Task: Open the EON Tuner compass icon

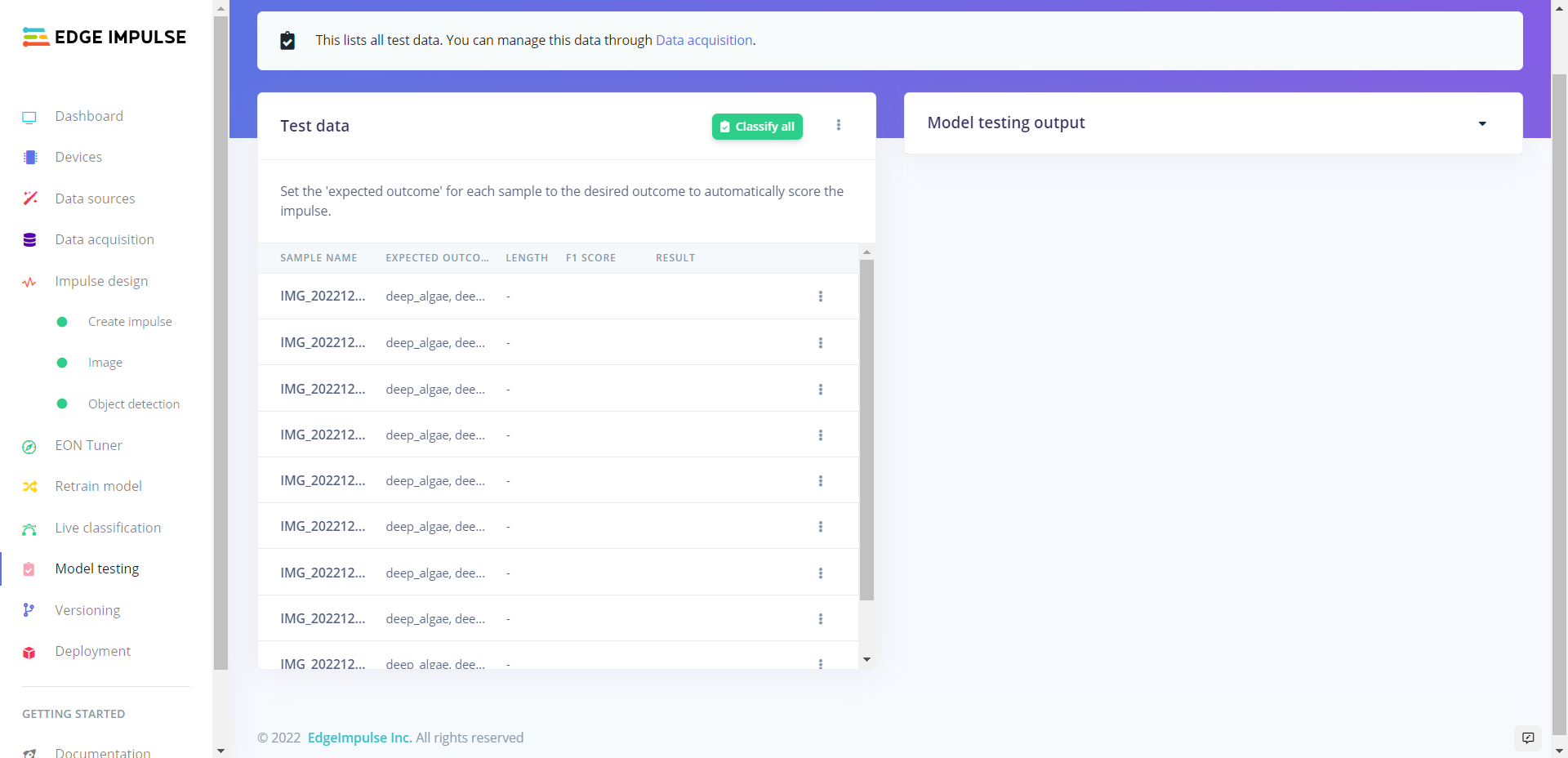Action: coord(29,447)
